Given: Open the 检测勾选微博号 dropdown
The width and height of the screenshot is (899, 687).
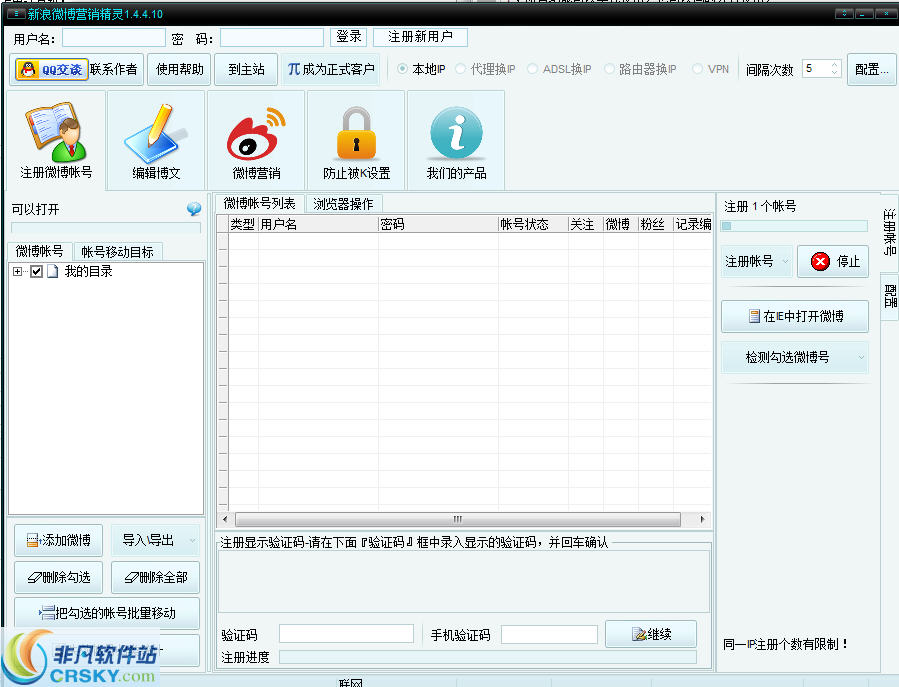Looking at the screenshot, I should pyautogui.click(x=795, y=357).
